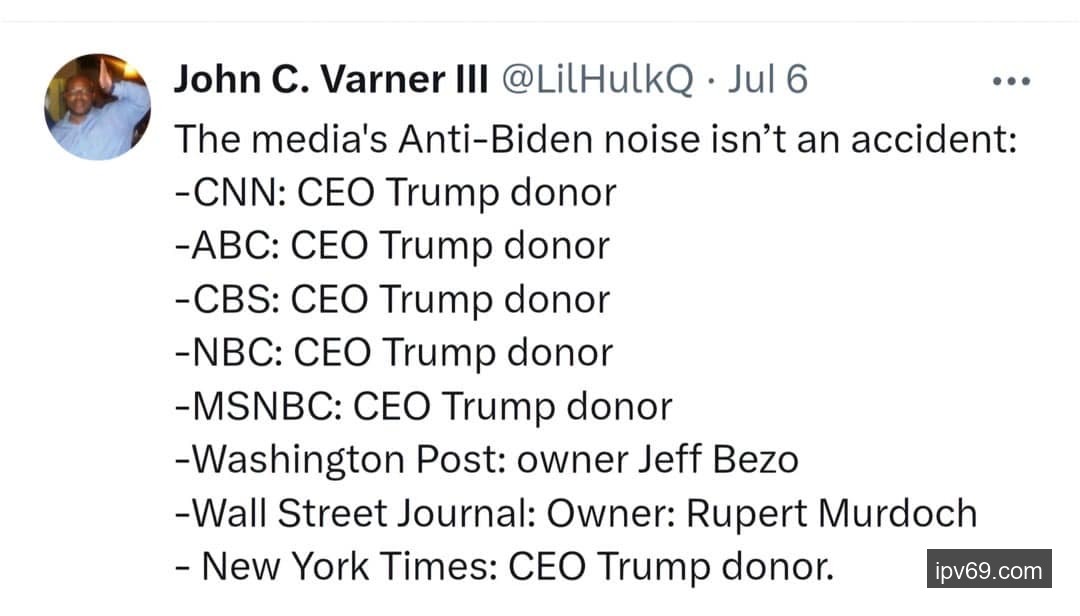
Task: Open the three-dot more options menu
Action: [x=1009, y=80]
